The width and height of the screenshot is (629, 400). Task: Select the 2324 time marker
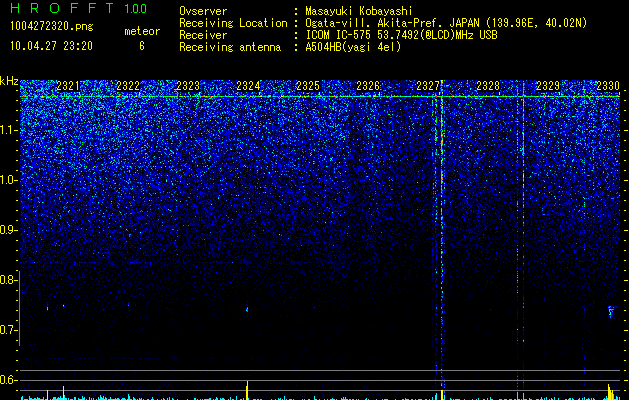(x=248, y=86)
